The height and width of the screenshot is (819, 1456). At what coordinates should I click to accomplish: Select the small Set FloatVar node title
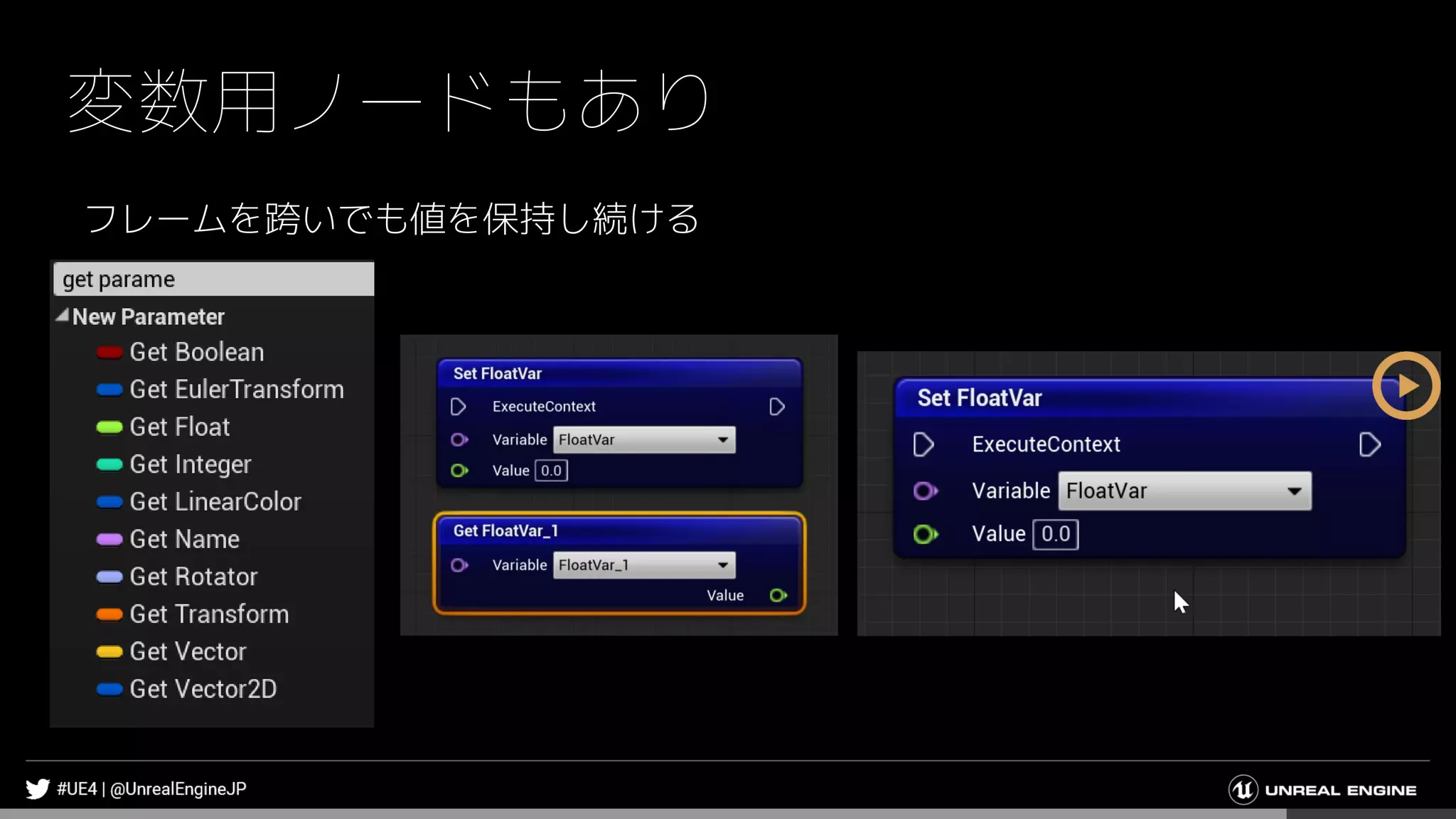tap(498, 374)
